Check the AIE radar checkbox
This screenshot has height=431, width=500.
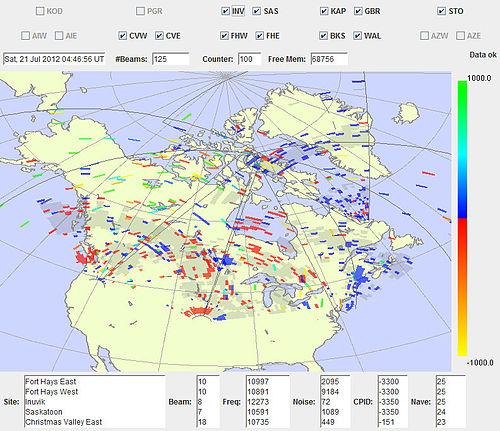(59, 36)
